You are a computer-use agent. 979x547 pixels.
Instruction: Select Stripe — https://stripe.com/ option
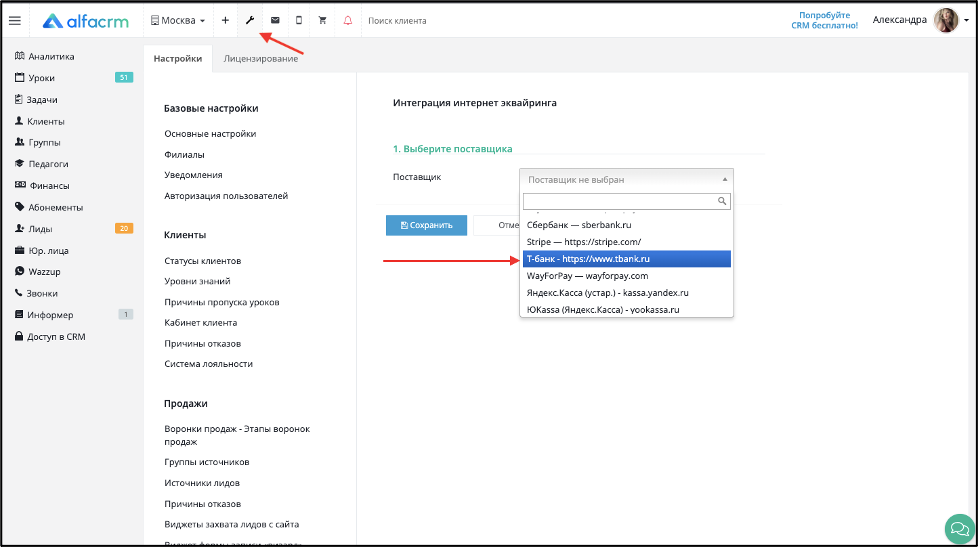point(627,242)
